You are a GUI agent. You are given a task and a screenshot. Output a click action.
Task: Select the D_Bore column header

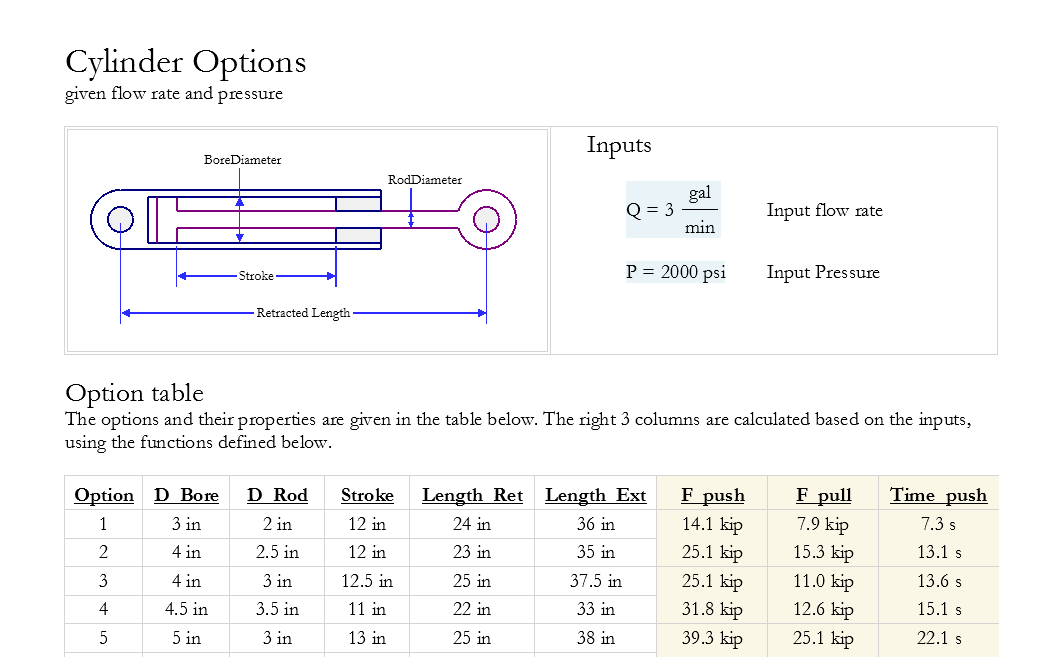(x=186, y=495)
